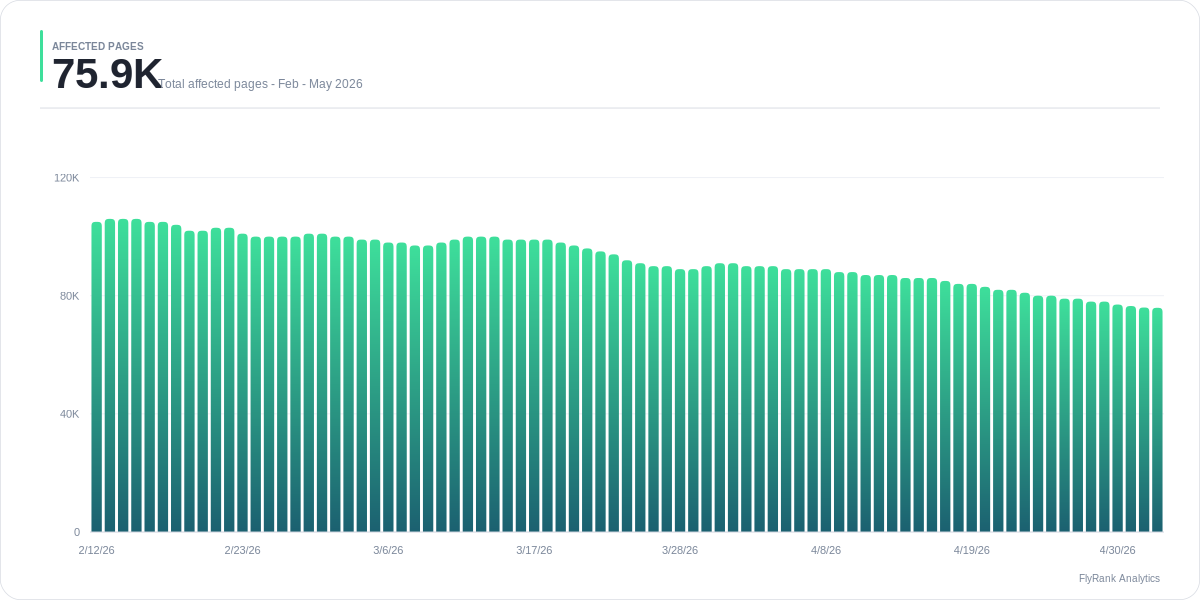Click the 120K y-axis label

[67, 178]
